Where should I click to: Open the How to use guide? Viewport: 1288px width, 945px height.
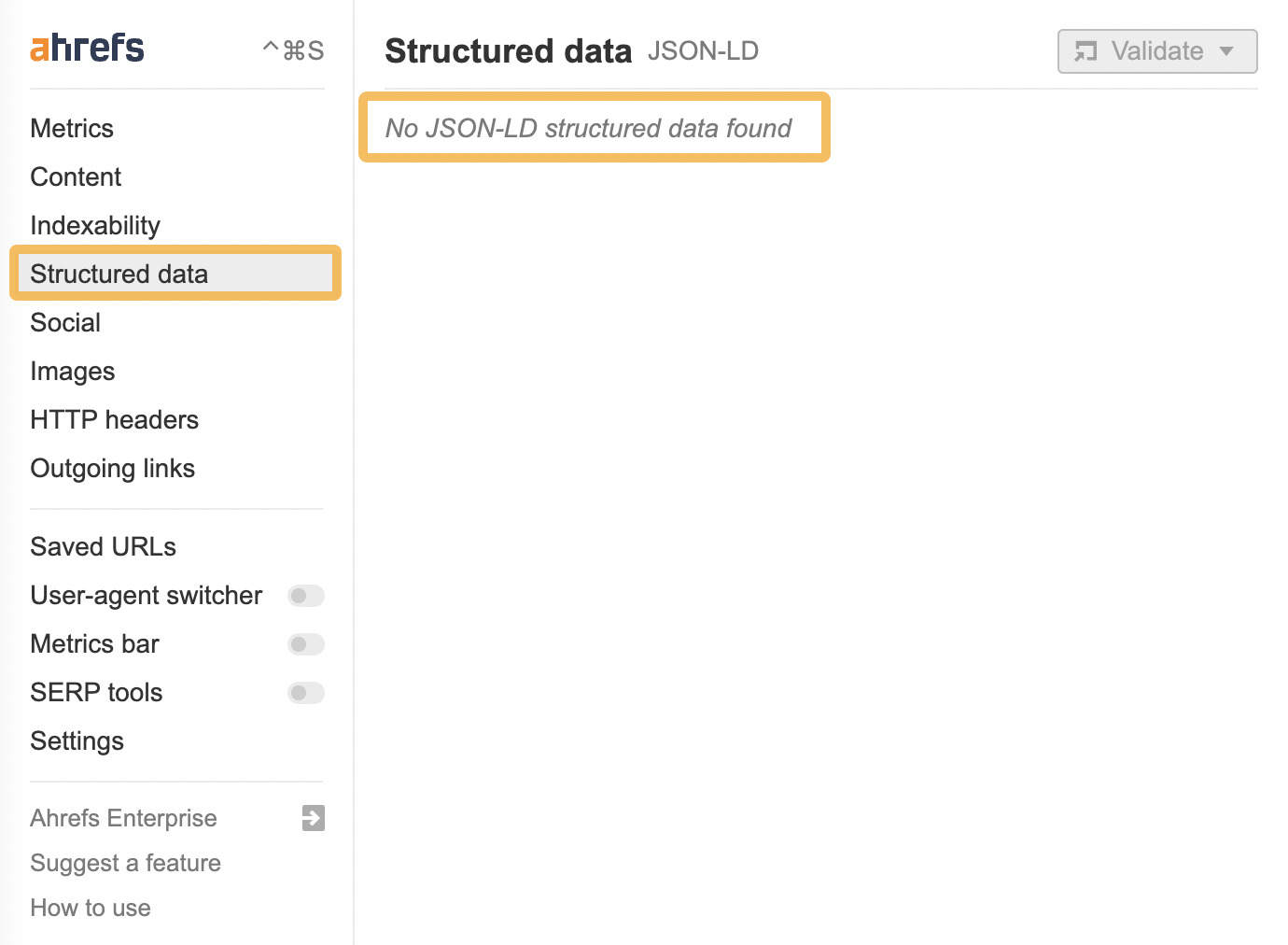pyautogui.click(x=90, y=907)
